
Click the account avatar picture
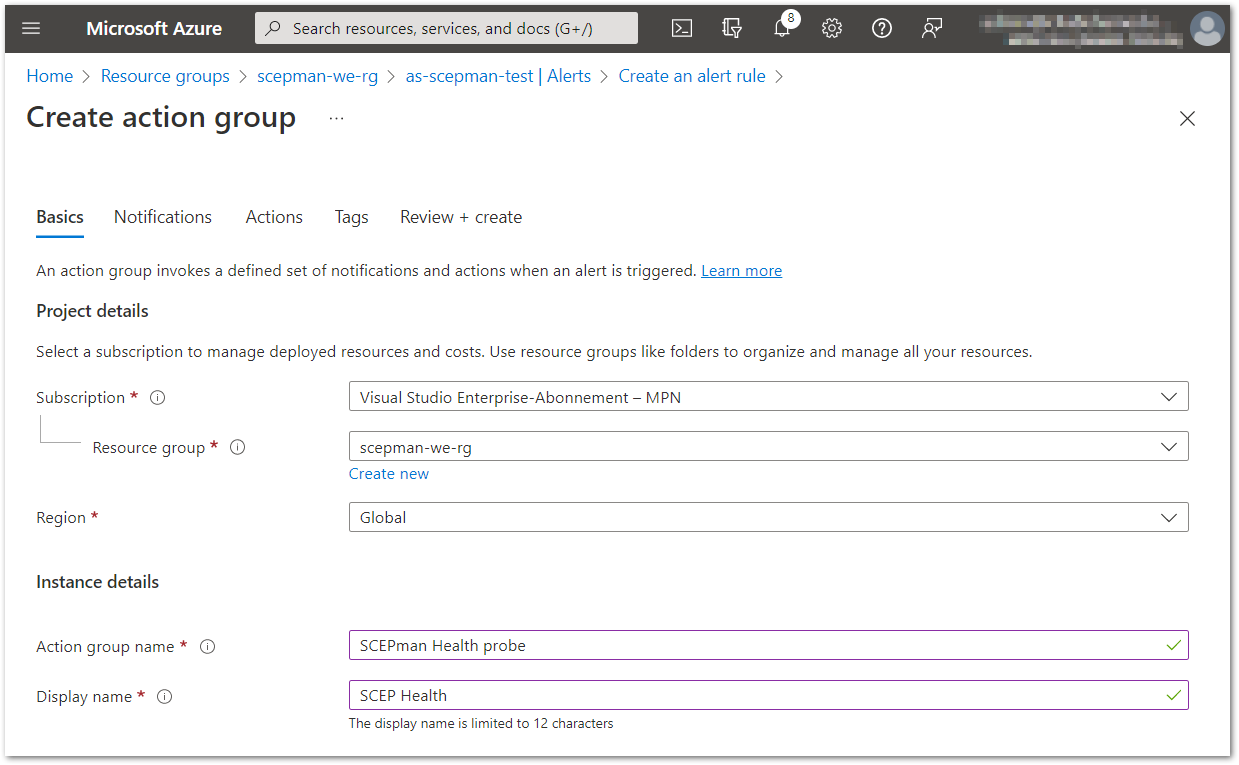click(1207, 28)
